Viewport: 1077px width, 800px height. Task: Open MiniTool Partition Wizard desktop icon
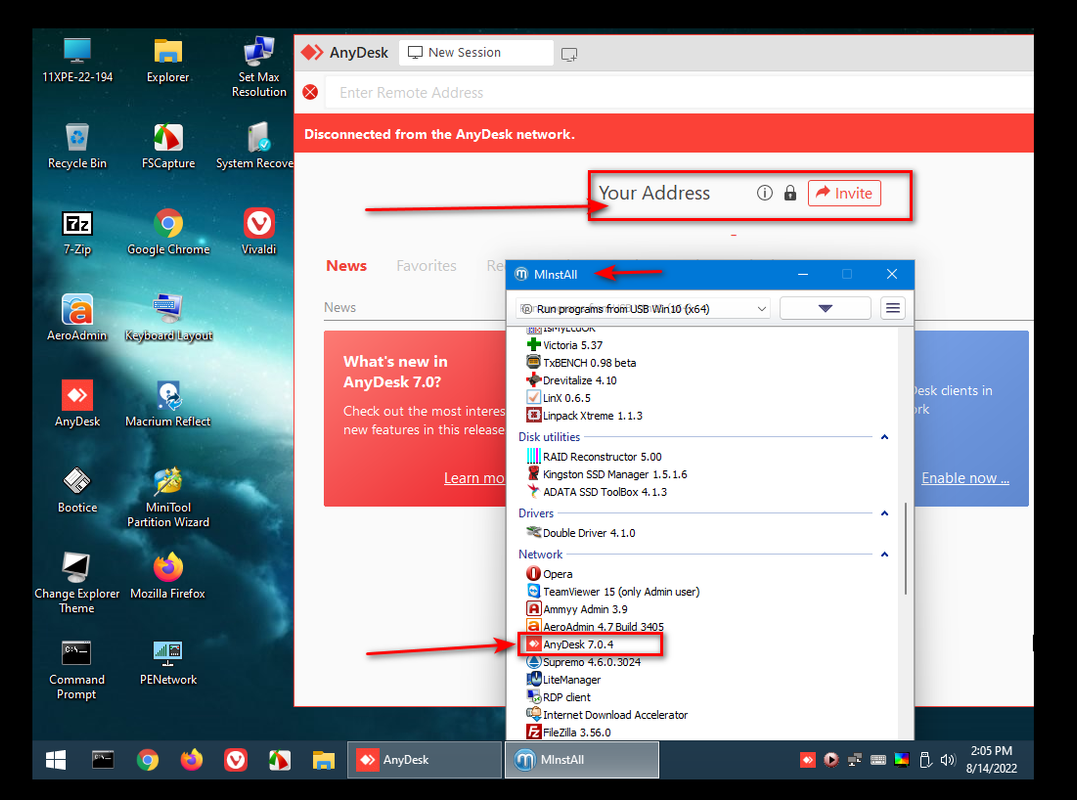click(x=168, y=497)
